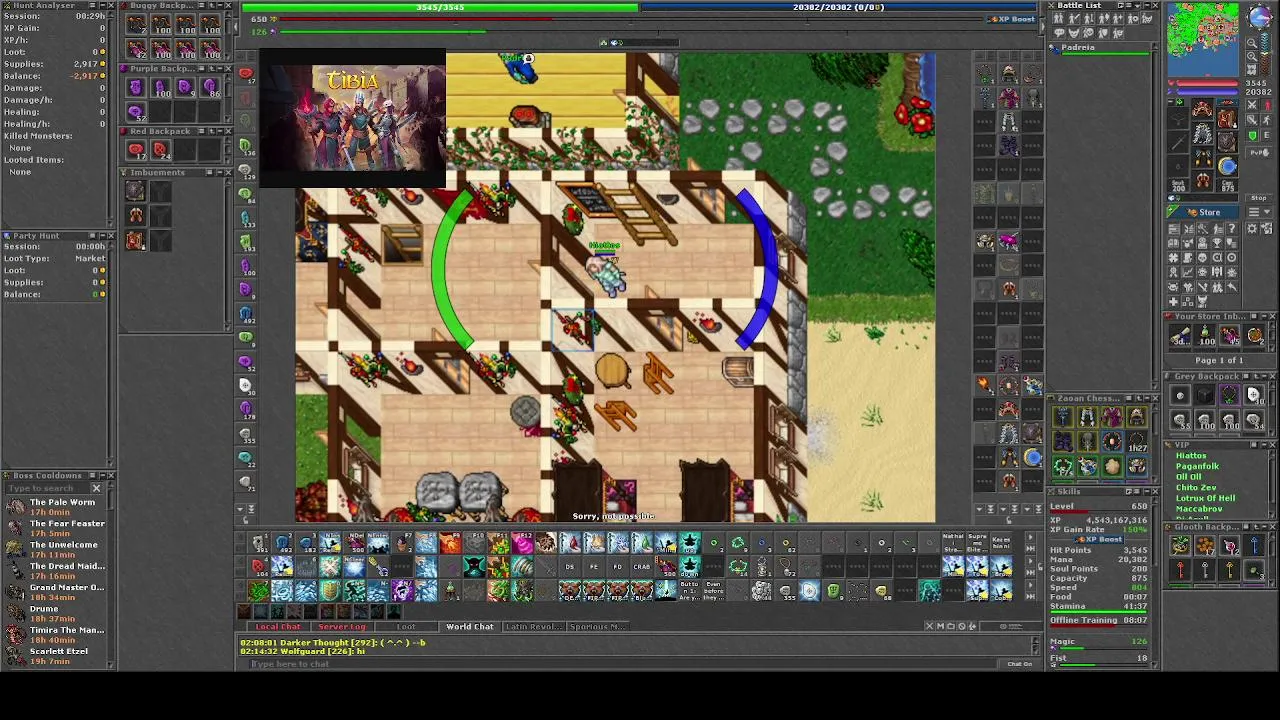1280x720 pixels.
Task: Collapse the Red Backpack panel
Action: [x=220, y=131]
